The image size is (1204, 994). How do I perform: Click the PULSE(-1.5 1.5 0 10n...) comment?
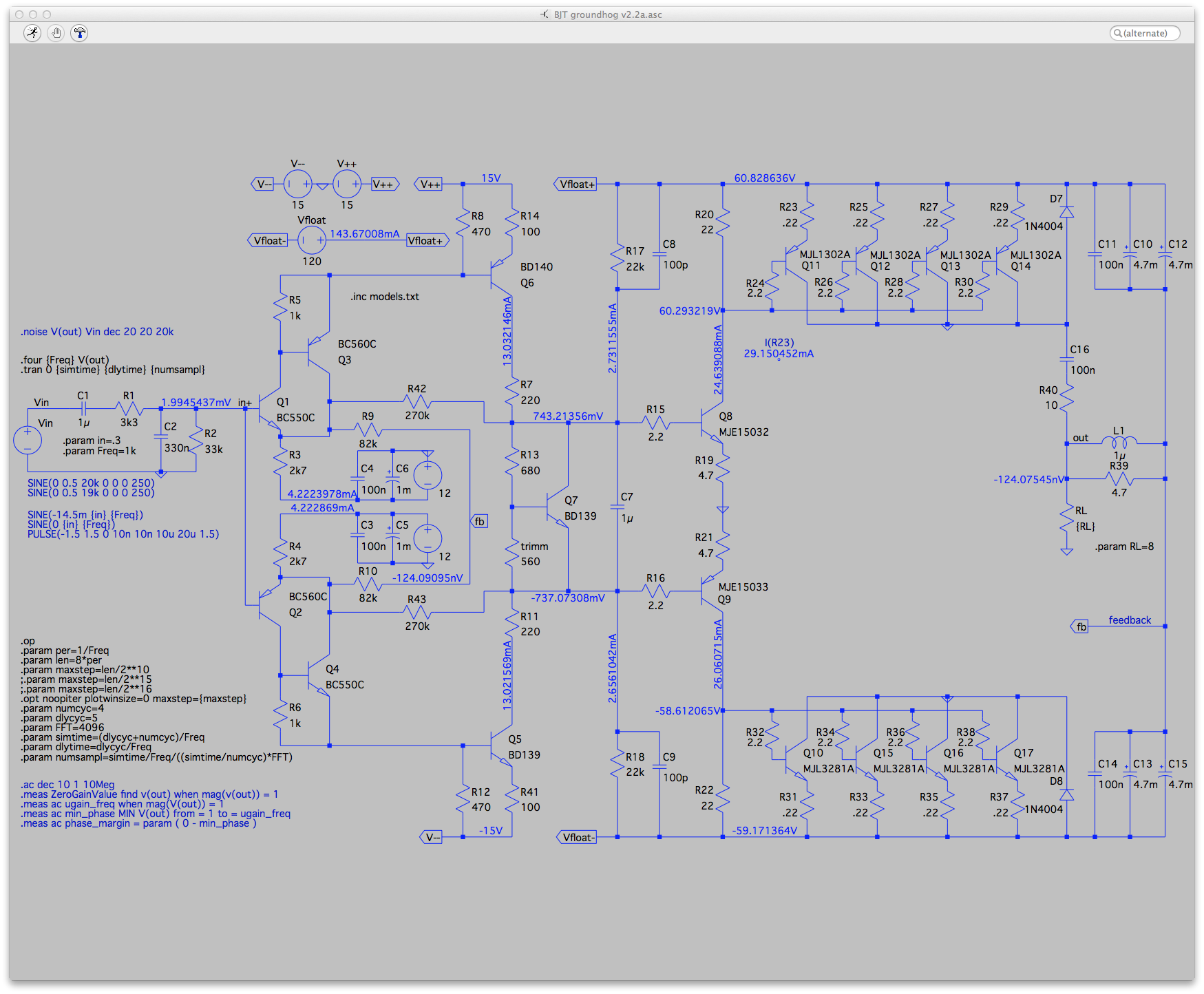point(123,534)
